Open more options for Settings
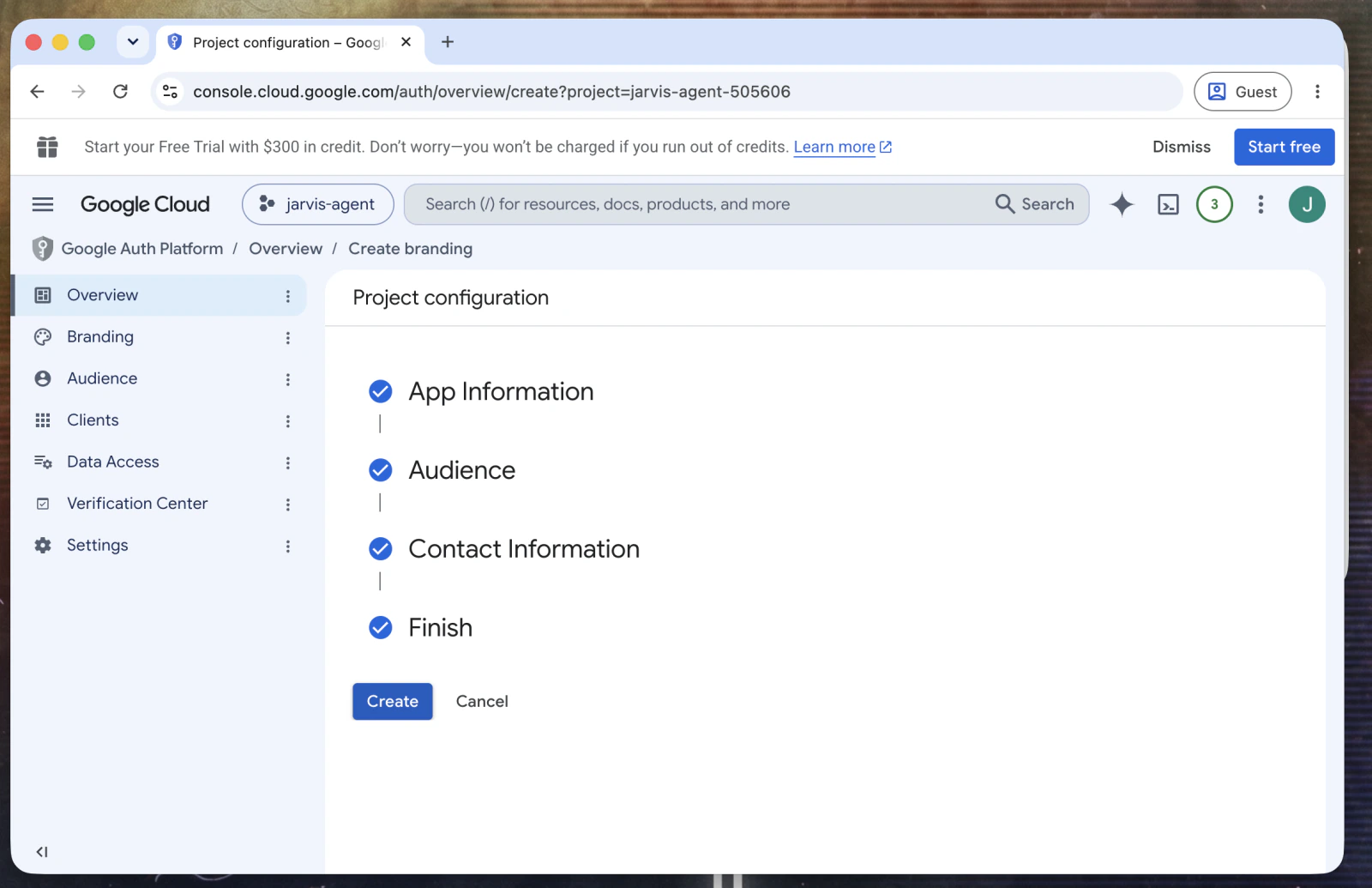This screenshot has width=1372, height=888. coord(288,547)
